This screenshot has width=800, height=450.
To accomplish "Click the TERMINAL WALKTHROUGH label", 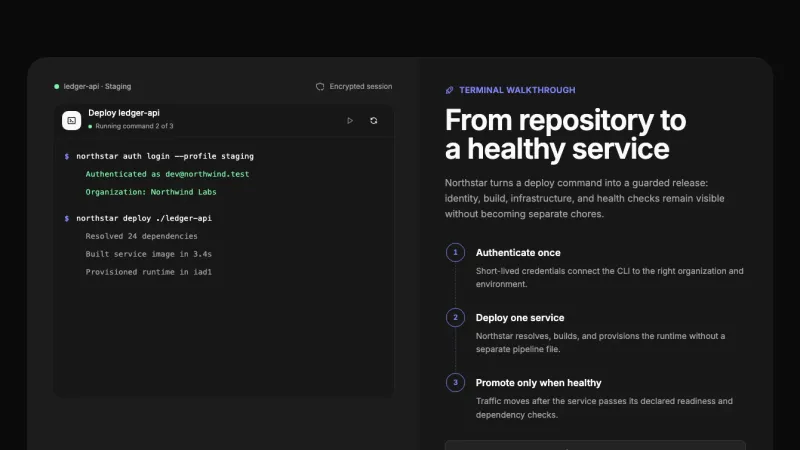I will pos(517,90).
